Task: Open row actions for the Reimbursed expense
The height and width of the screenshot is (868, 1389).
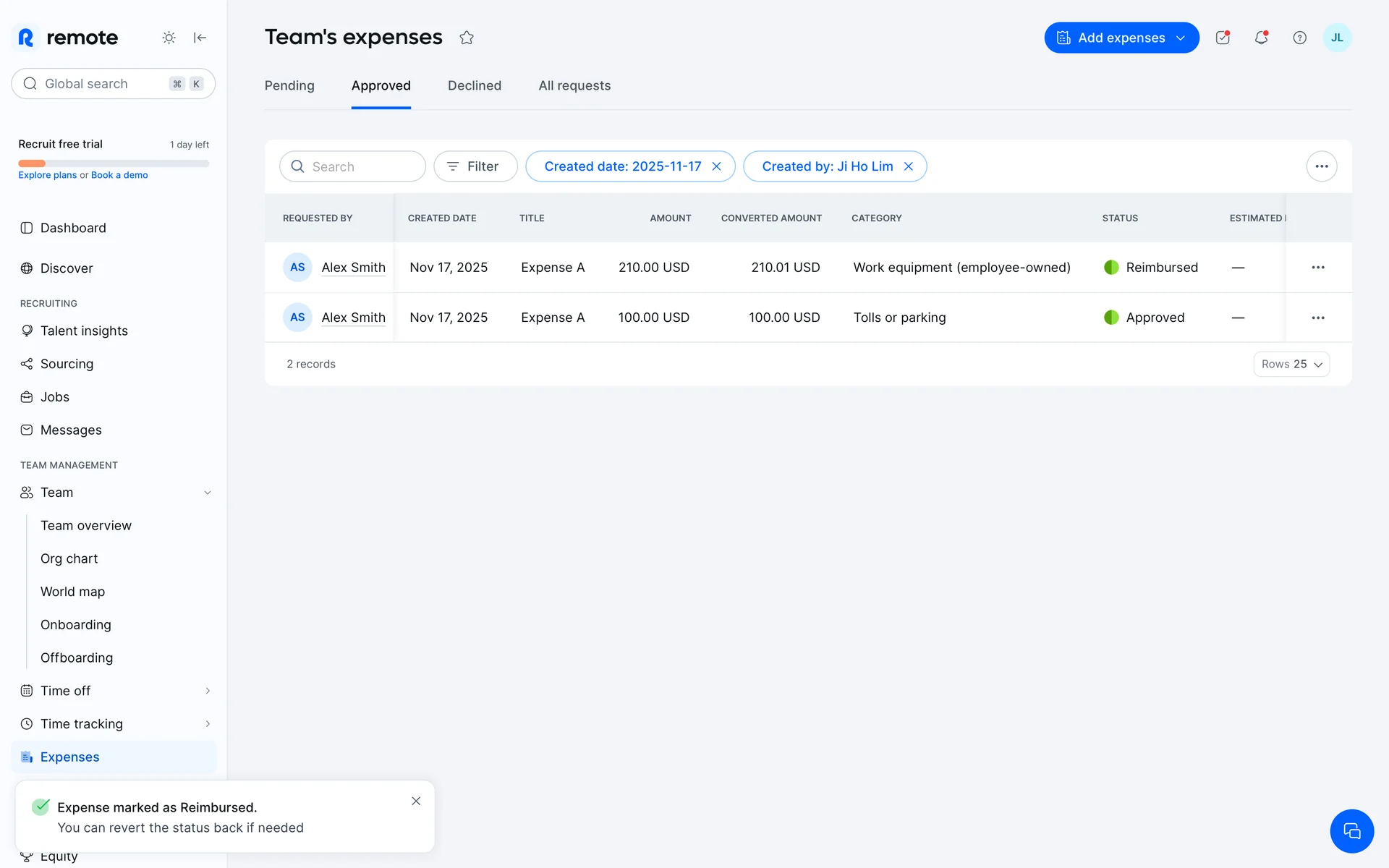Action: click(x=1317, y=268)
